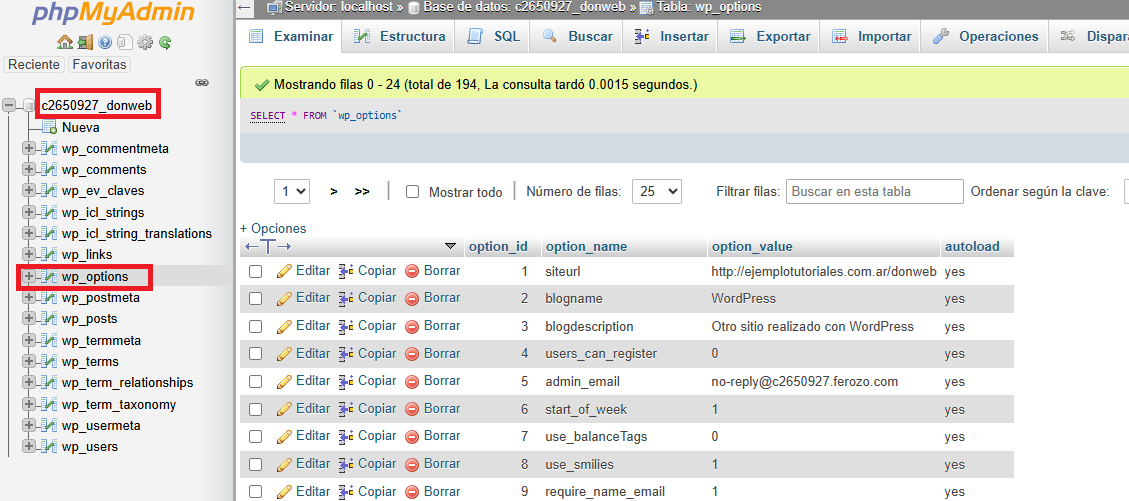Viewport: 1129px width, 501px height.
Task: Click the red Borrar icon for blogdescription row
Action: (x=412, y=327)
